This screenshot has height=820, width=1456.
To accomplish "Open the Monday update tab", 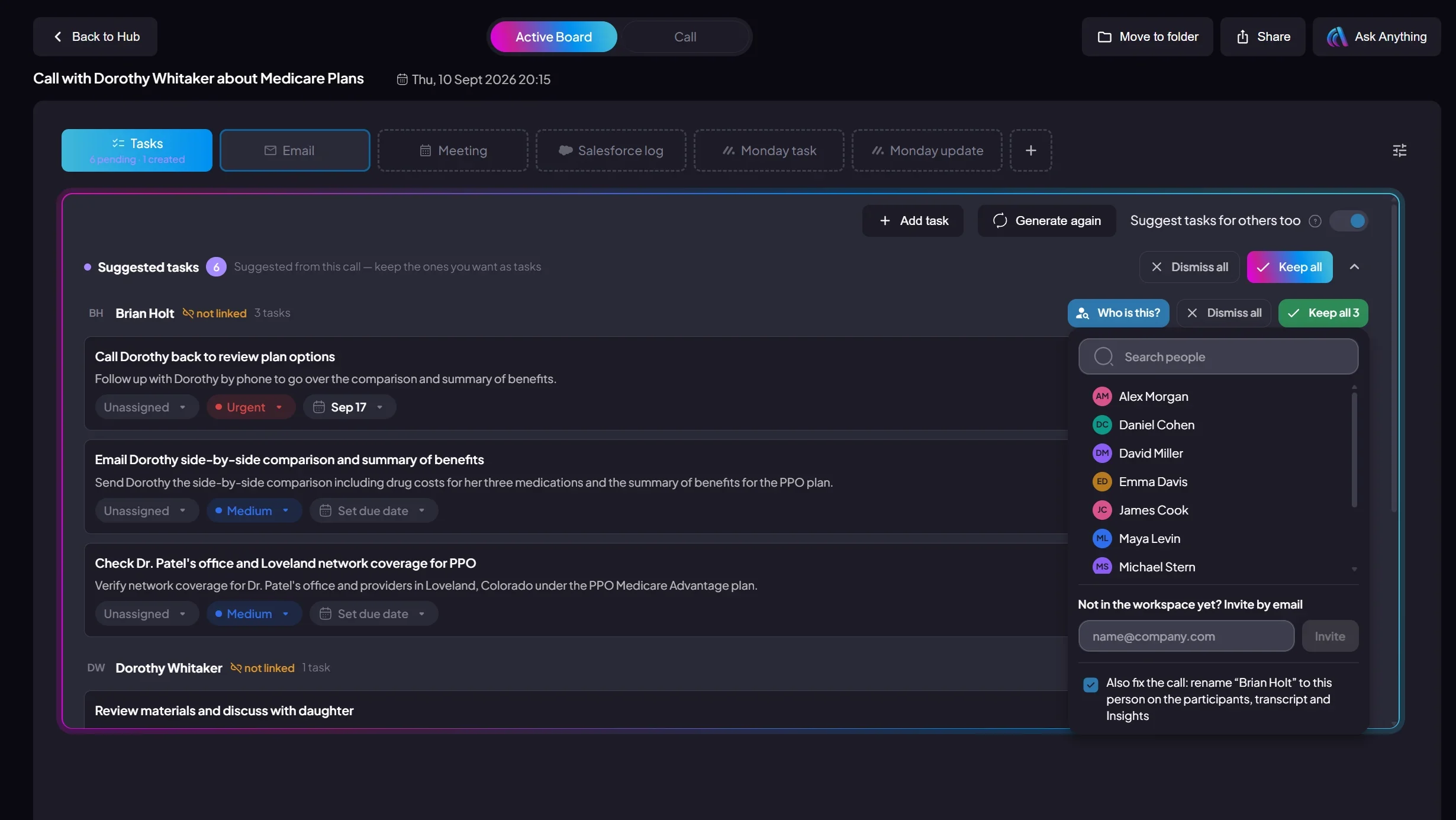I will tap(927, 150).
